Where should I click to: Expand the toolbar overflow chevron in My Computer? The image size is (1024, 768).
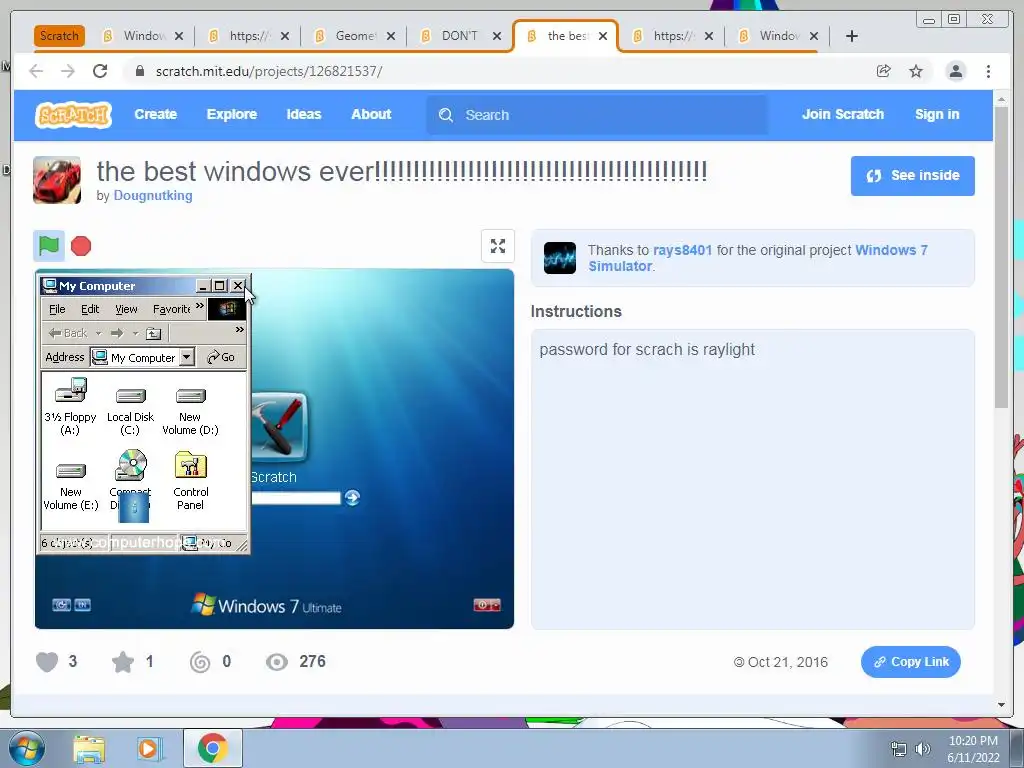240,330
